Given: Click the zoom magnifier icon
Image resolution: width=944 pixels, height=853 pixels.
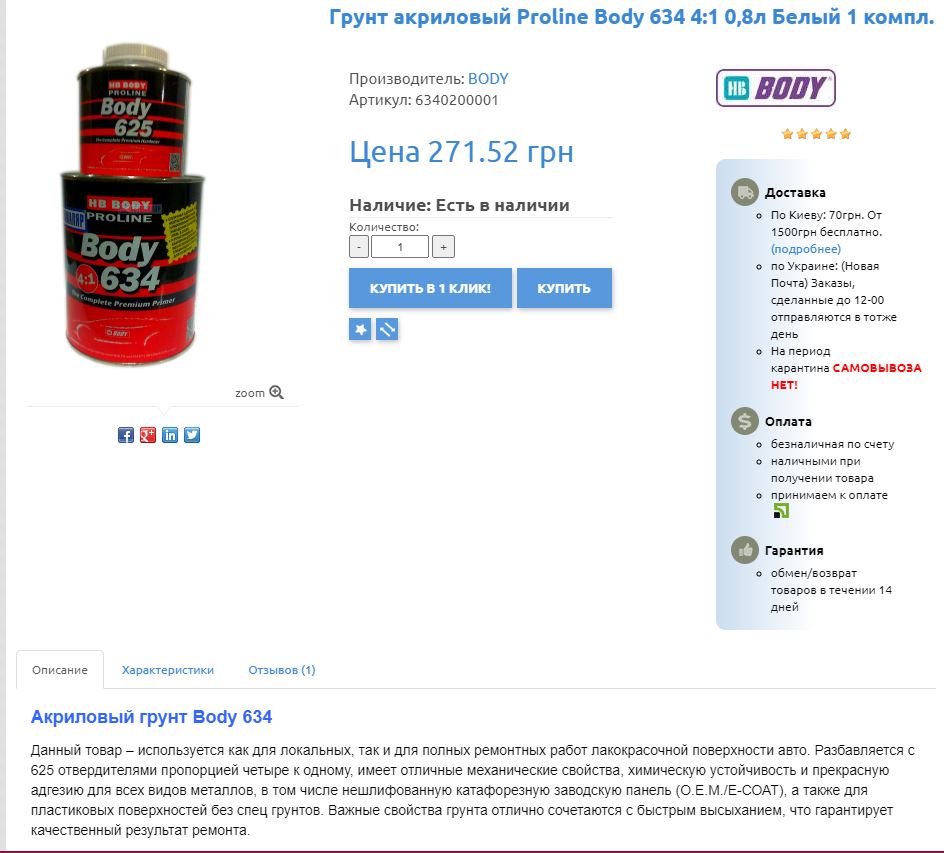Looking at the screenshot, I should (276, 392).
